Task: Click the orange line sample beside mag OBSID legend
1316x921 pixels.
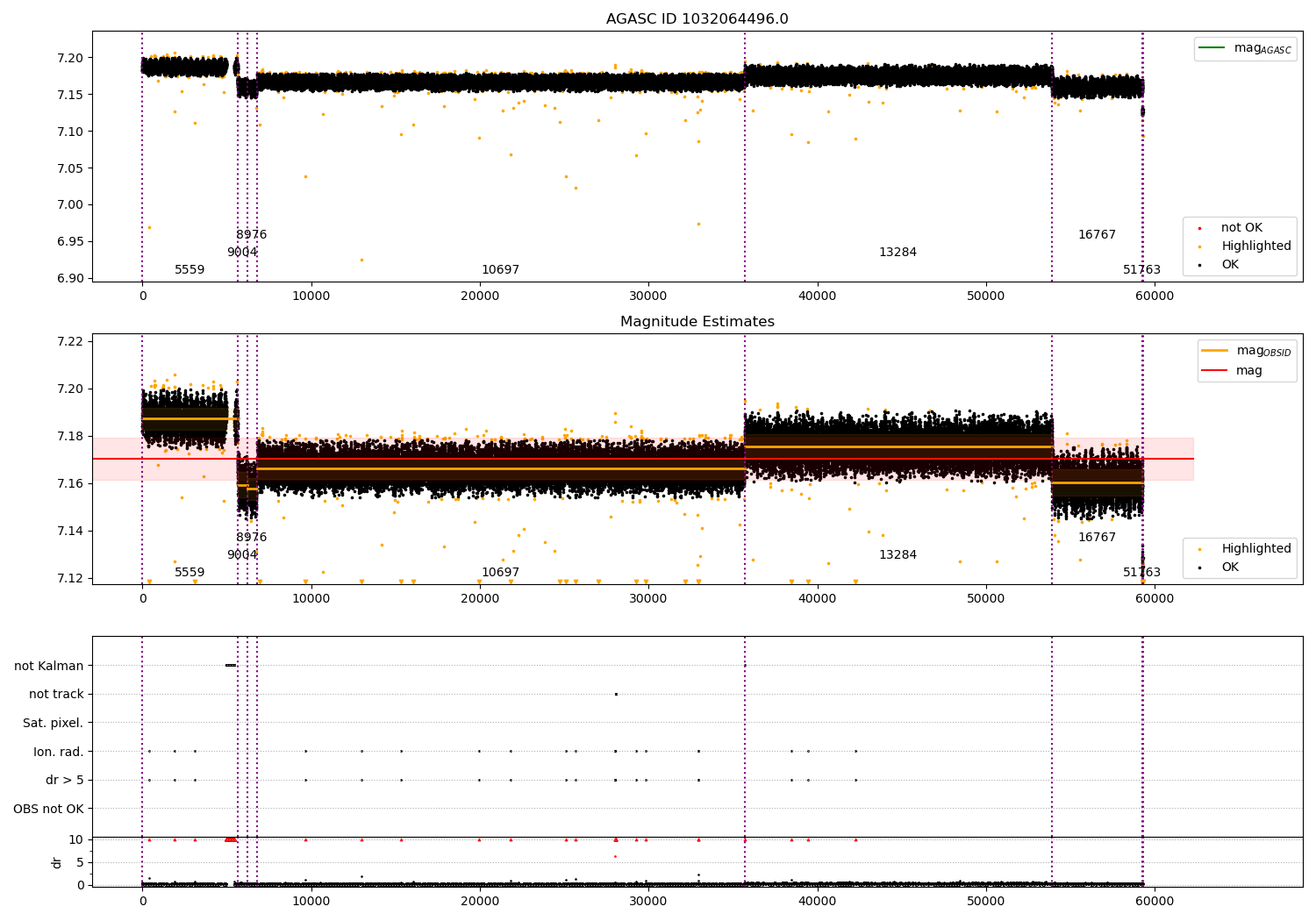Action: point(1215,350)
